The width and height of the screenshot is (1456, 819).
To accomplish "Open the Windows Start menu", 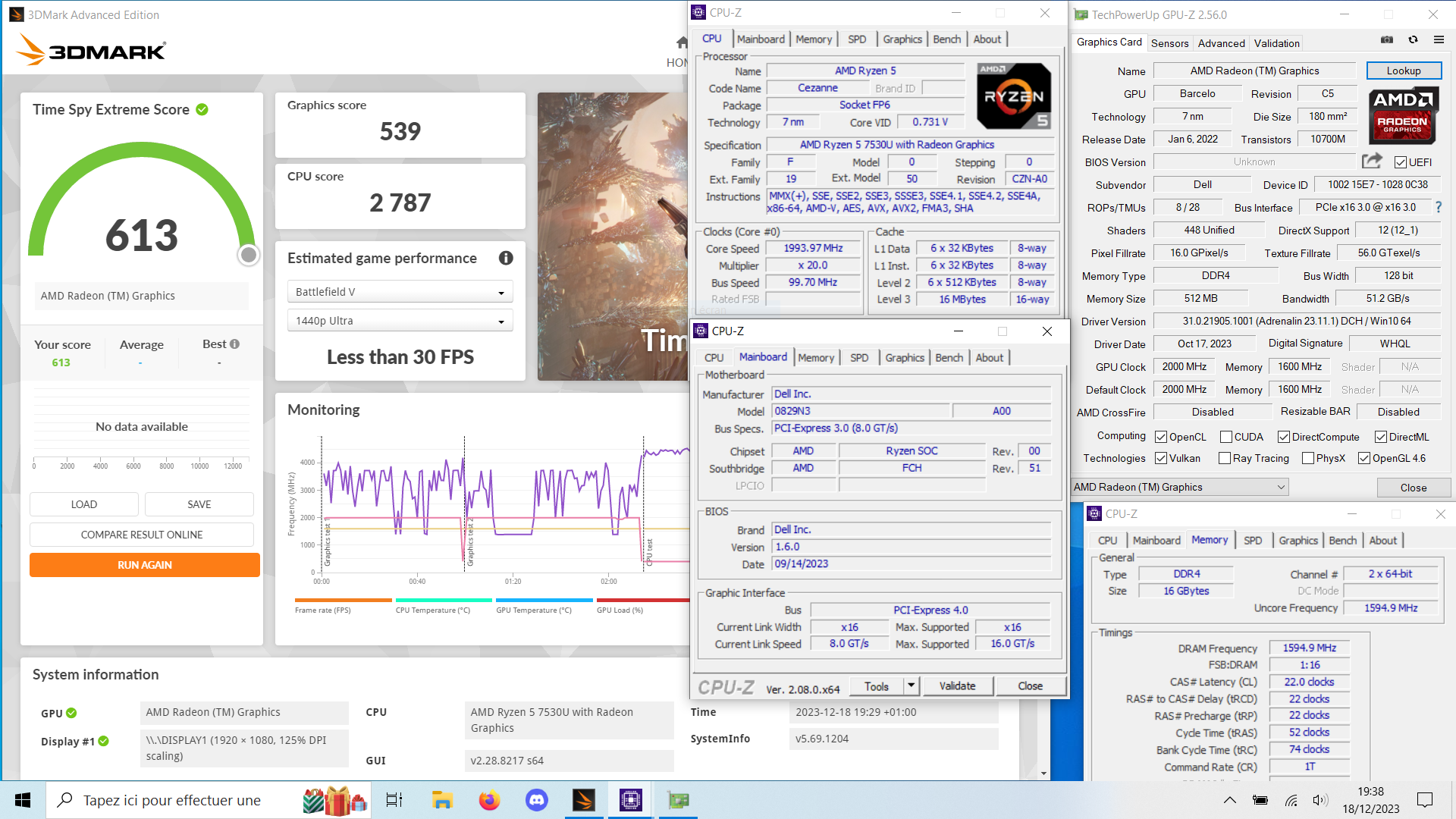I will (x=23, y=800).
